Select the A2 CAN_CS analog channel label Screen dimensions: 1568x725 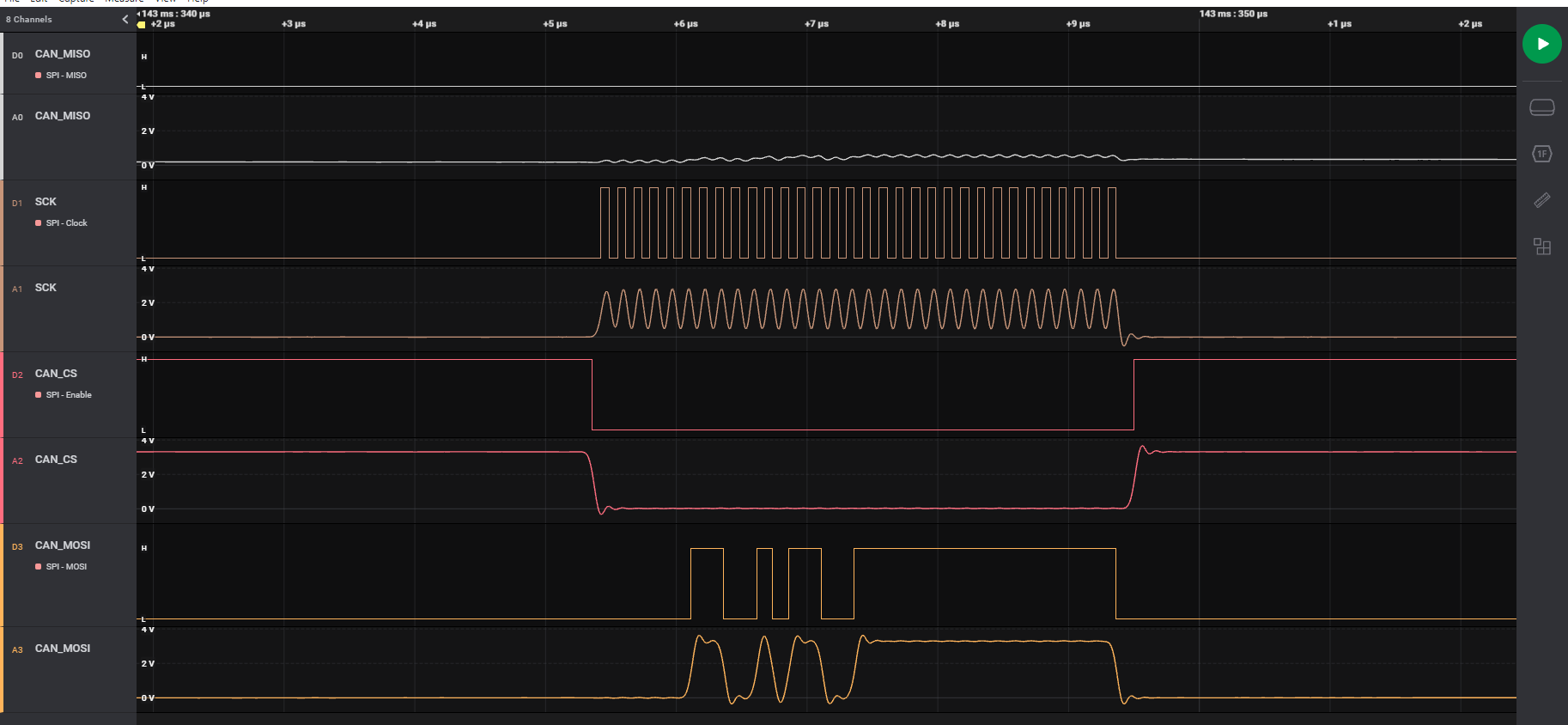point(56,460)
